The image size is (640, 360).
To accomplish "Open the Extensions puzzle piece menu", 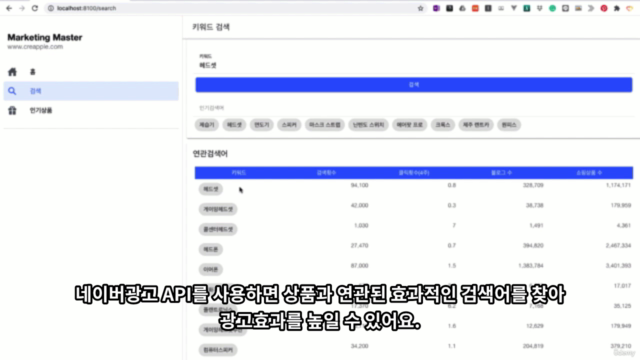I will click(617, 8).
